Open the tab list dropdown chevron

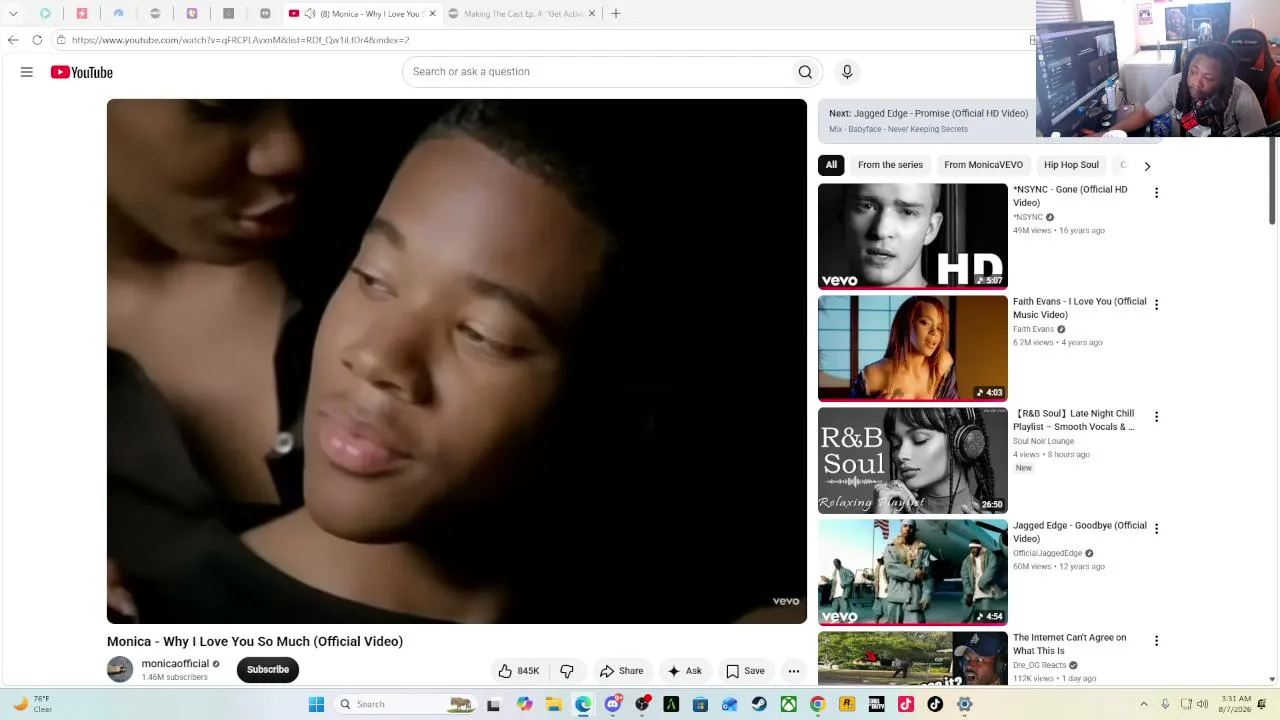pos(13,14)
